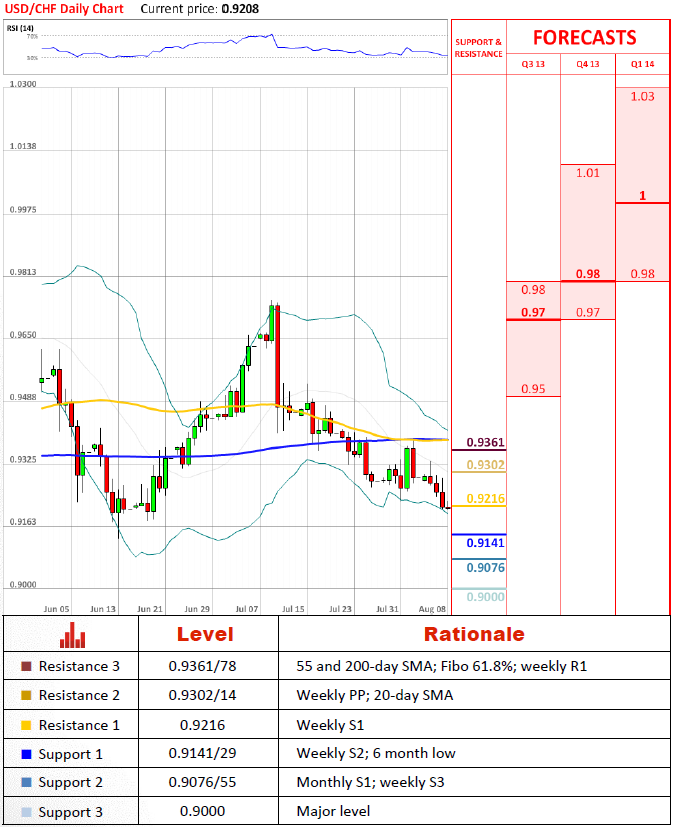Click the 0.98 value in Q1 14 column
This screenshot has width=674, height=827.
tap(642, 274)
